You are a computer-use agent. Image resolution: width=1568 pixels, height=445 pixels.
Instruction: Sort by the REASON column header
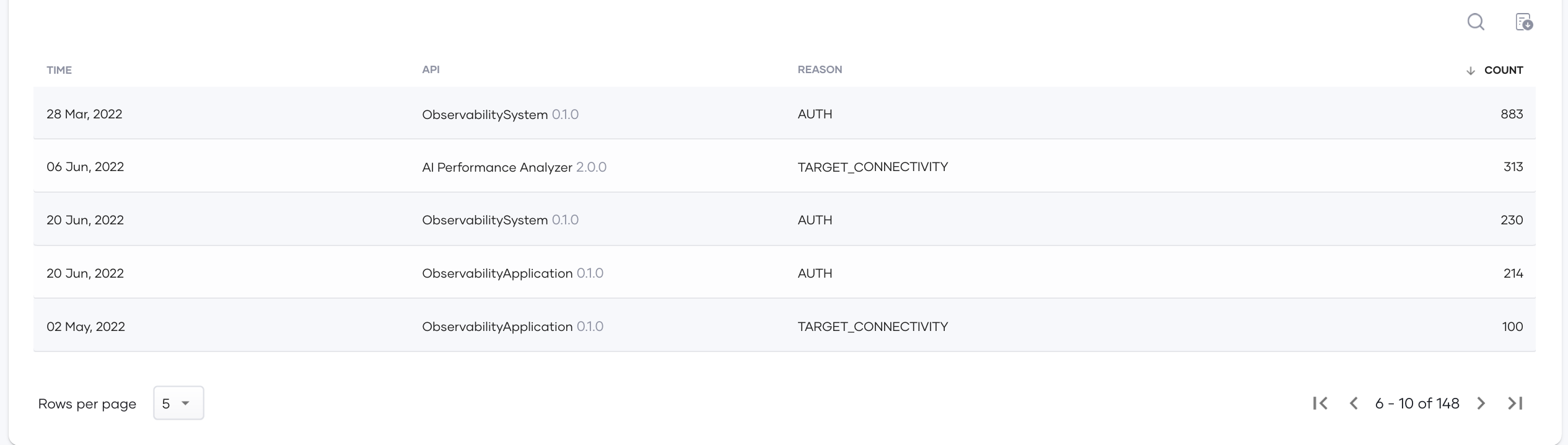(x=820, y=69)
